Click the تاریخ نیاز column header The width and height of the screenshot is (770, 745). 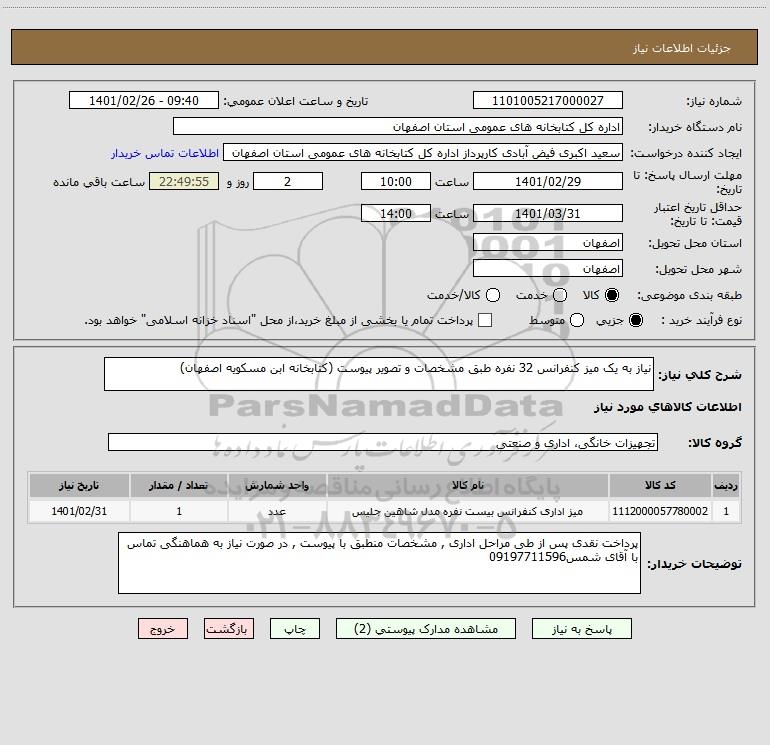pyautogui.click(x=79, y=485)
